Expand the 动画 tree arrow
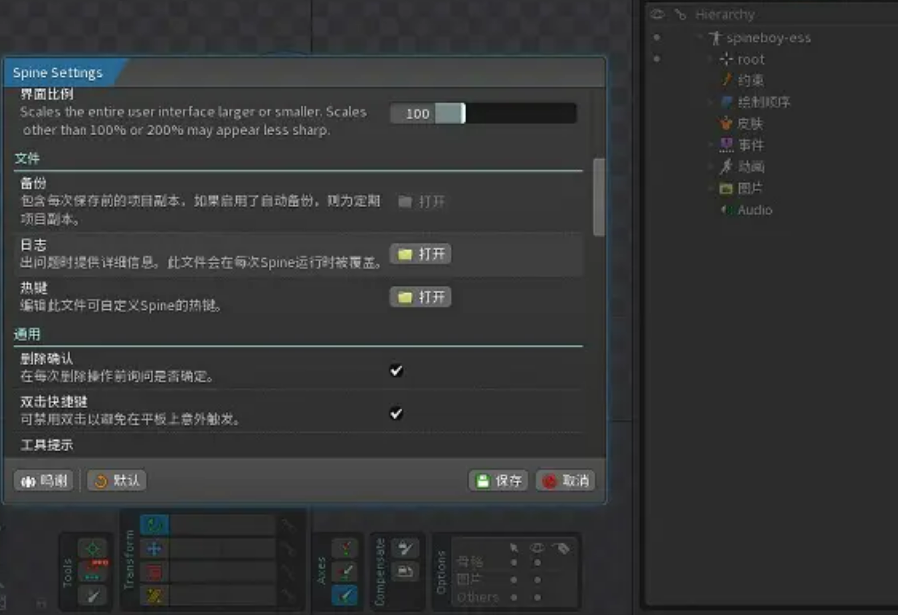Screen dimensions: 898x615 (x=711, y=167)
